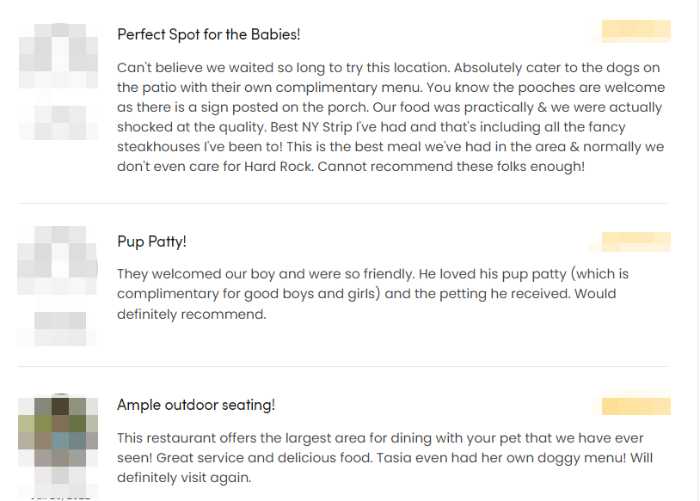The height and width of the screenshot is (501, 700).
Task: Click the Pup Patty reviewer's avatar
Action: pos(58,260)
